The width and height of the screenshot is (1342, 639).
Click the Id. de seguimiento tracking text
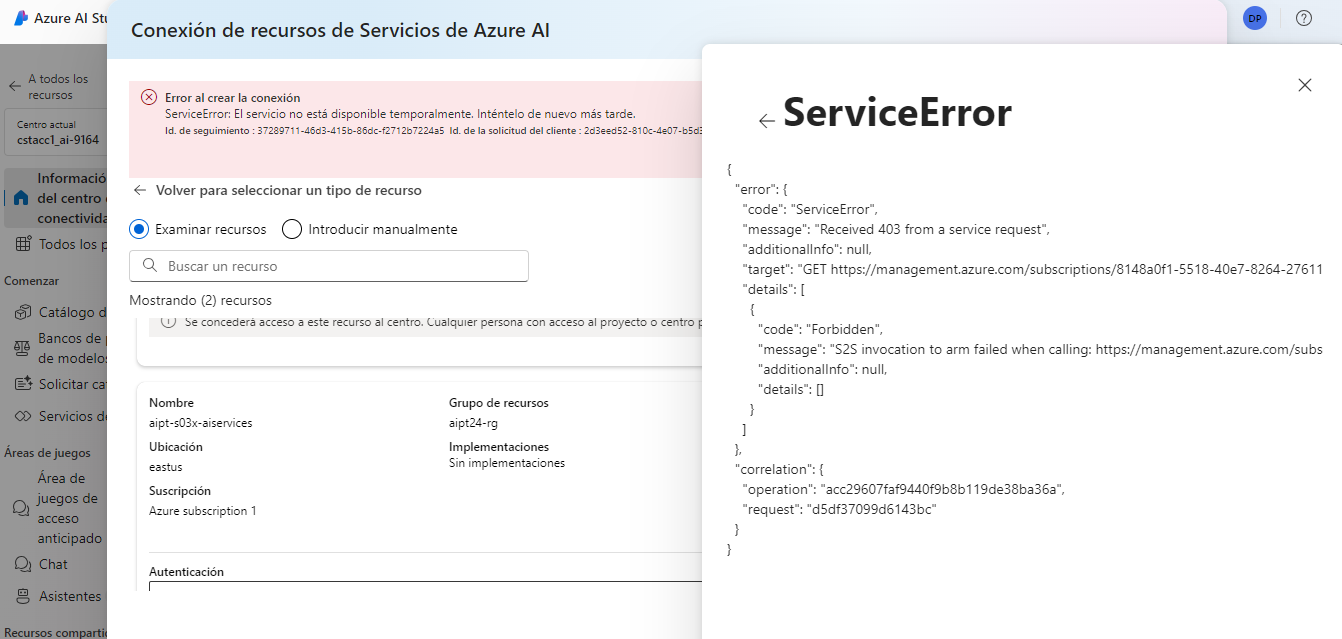click(x=304, y=130)
